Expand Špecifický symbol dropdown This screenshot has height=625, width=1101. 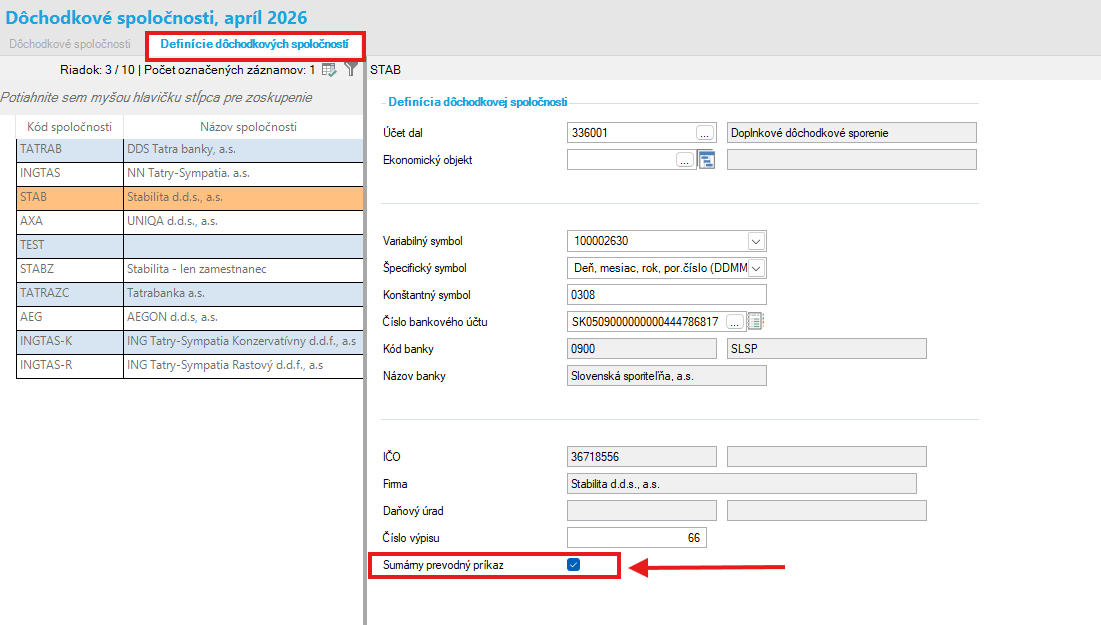pyautogui.click(x=756, y=268)
